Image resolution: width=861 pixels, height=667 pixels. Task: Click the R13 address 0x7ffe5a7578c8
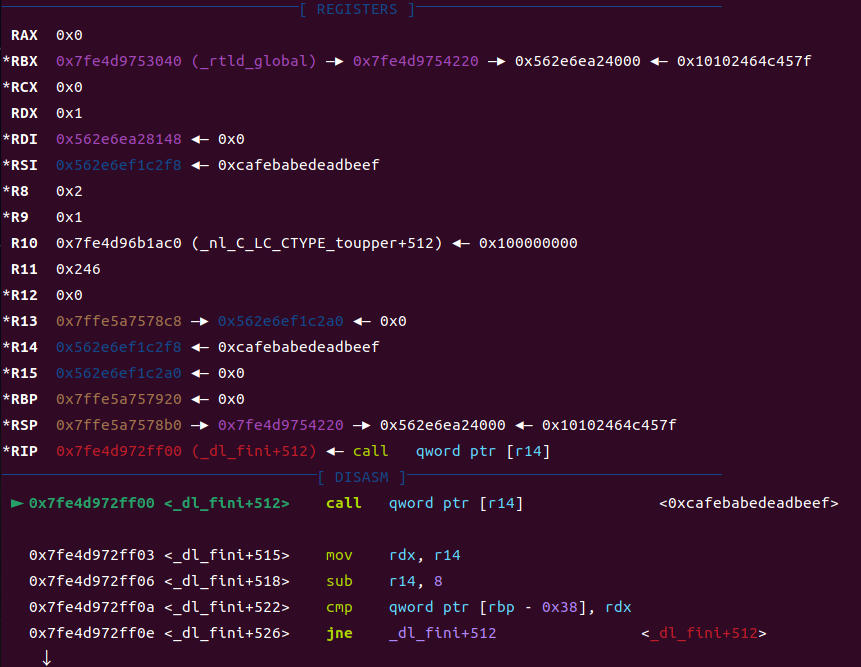[x=119, y=321]
